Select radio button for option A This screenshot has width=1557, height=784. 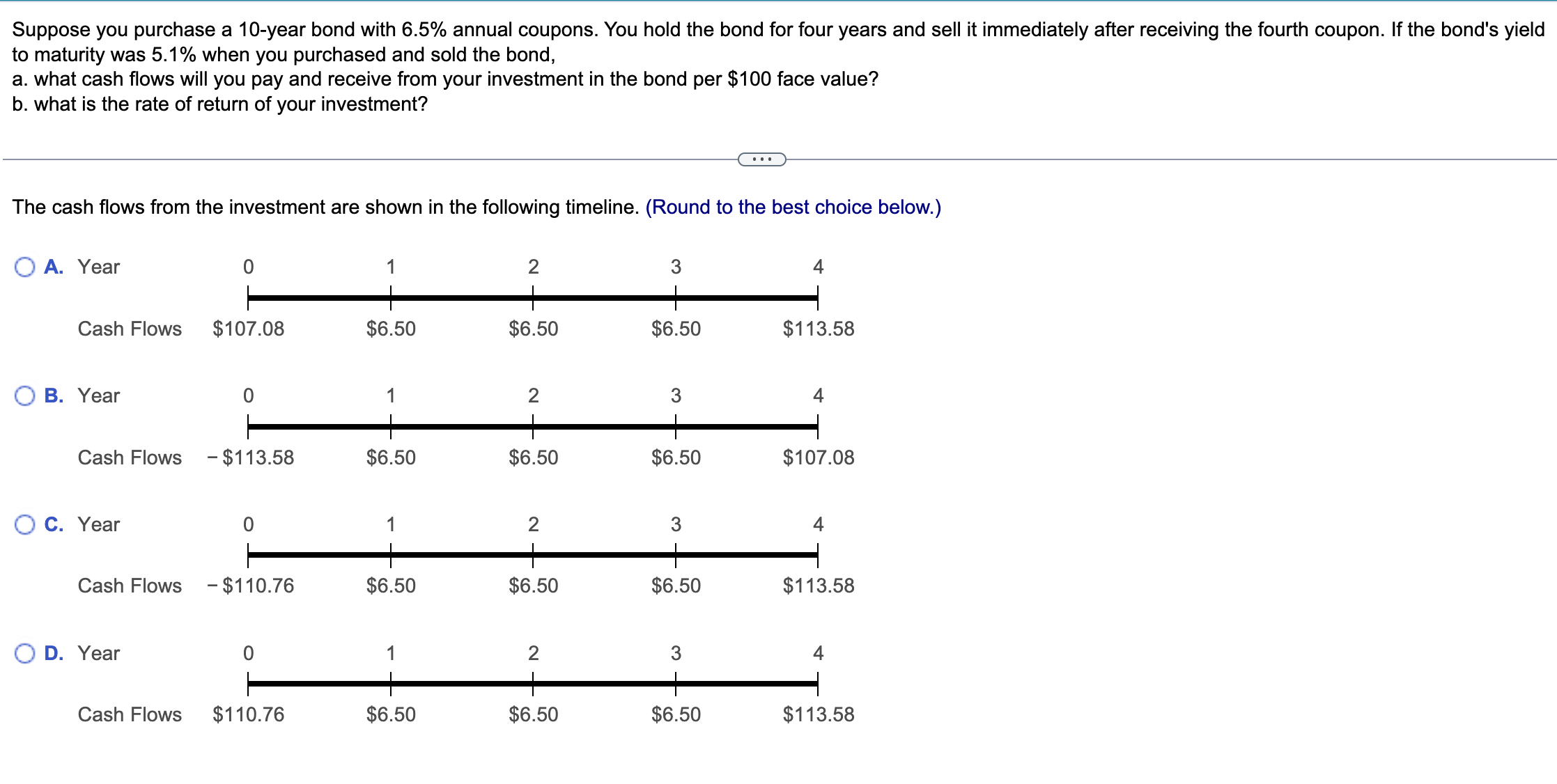[x=25, y=267]
